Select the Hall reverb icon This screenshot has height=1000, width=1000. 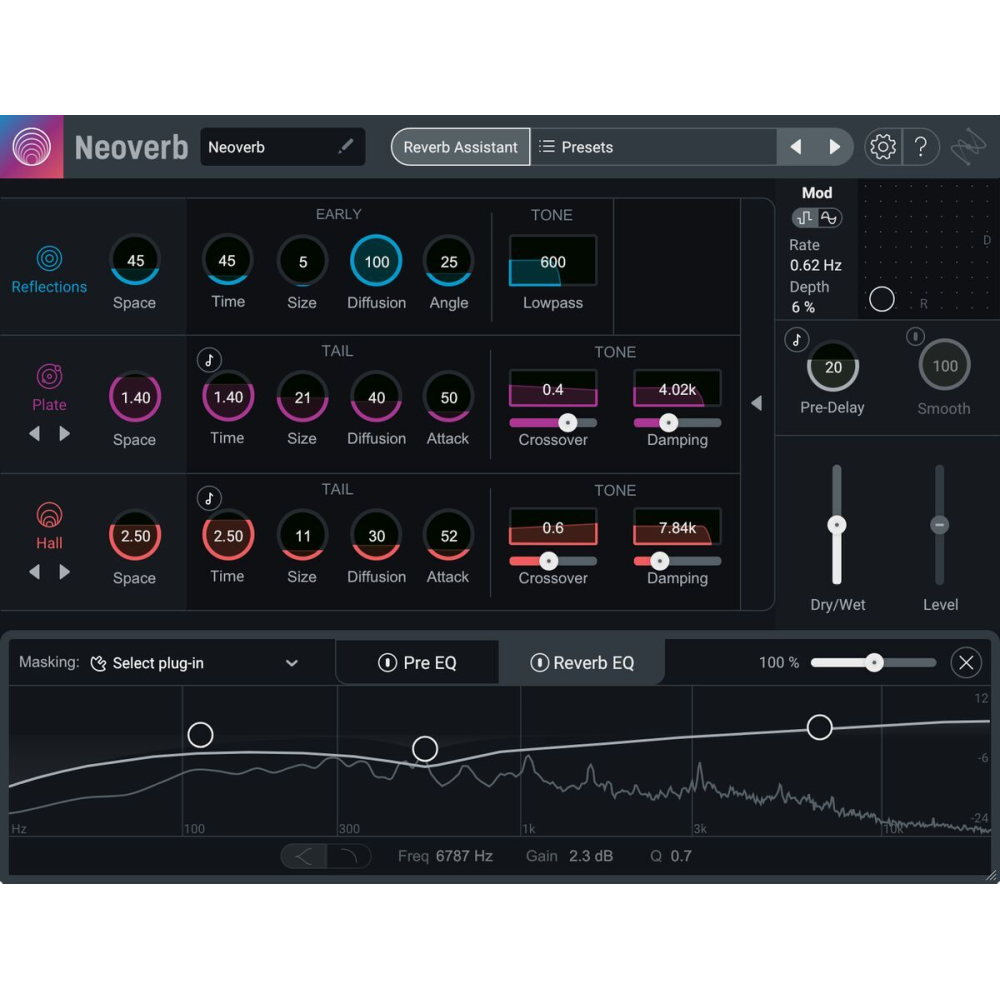[x=48, y=515]
